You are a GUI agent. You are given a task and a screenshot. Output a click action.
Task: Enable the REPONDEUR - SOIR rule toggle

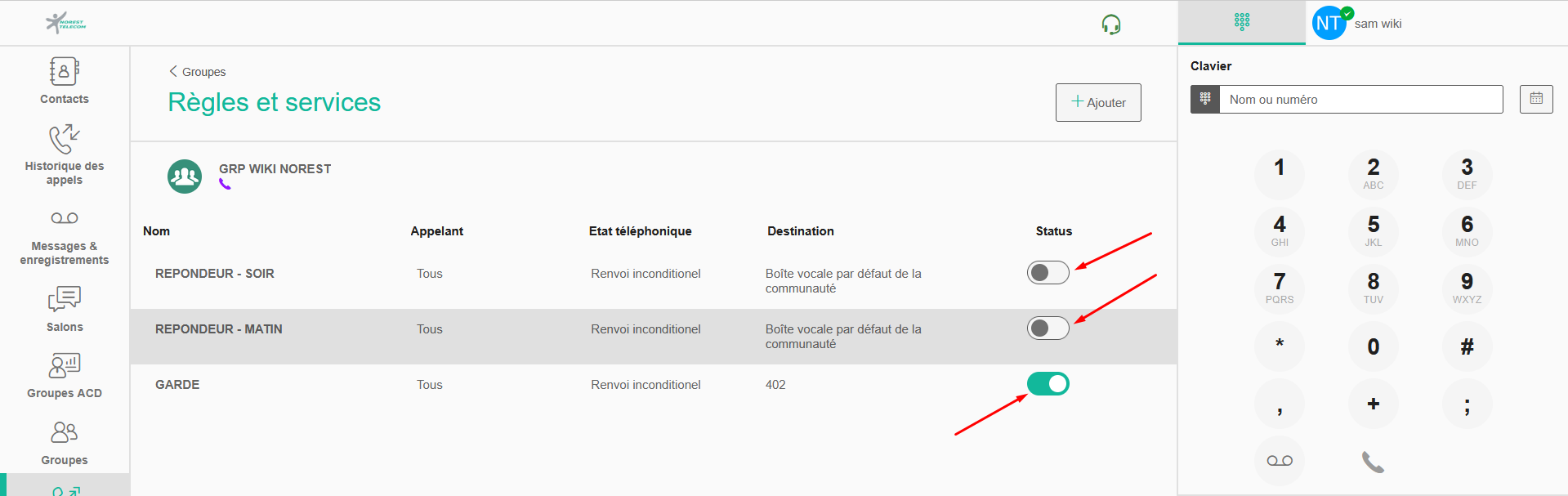pos(1048,273)
